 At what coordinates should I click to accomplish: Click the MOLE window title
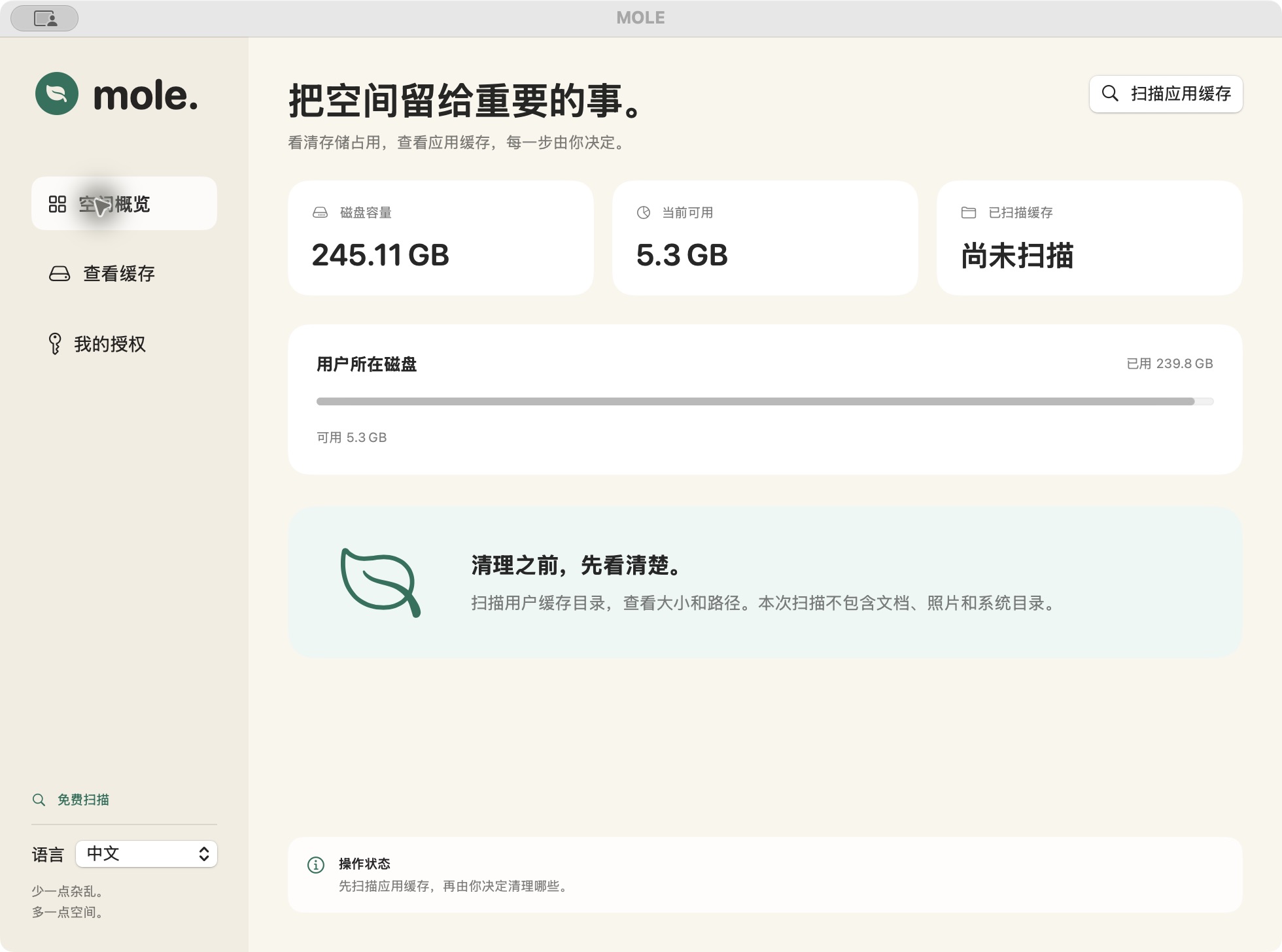pyautogui.click(x=640, y=18)
